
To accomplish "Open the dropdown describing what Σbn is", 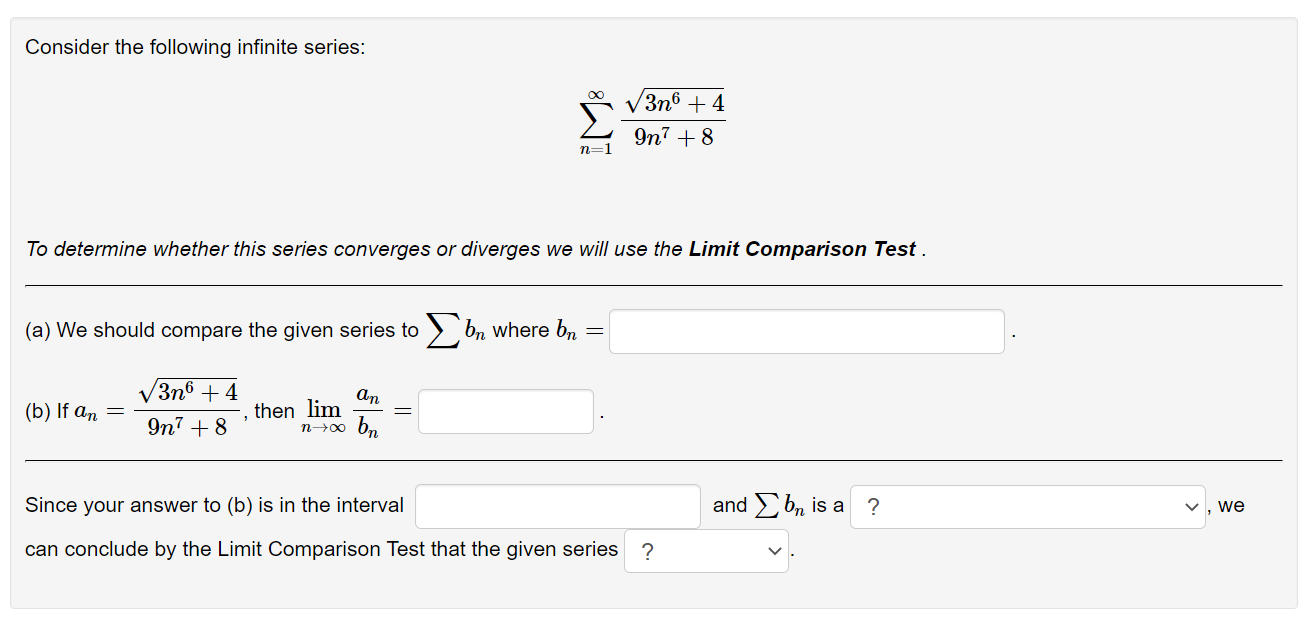I will pos(1027,506).
